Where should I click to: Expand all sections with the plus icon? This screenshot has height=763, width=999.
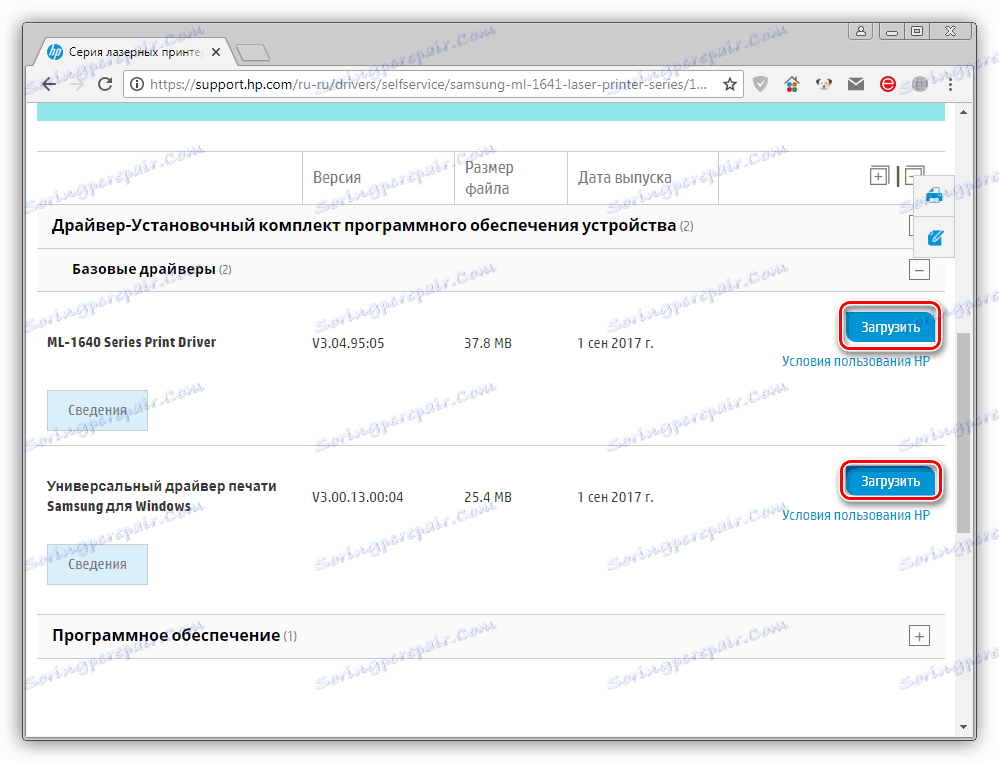[x=878, y=175]
